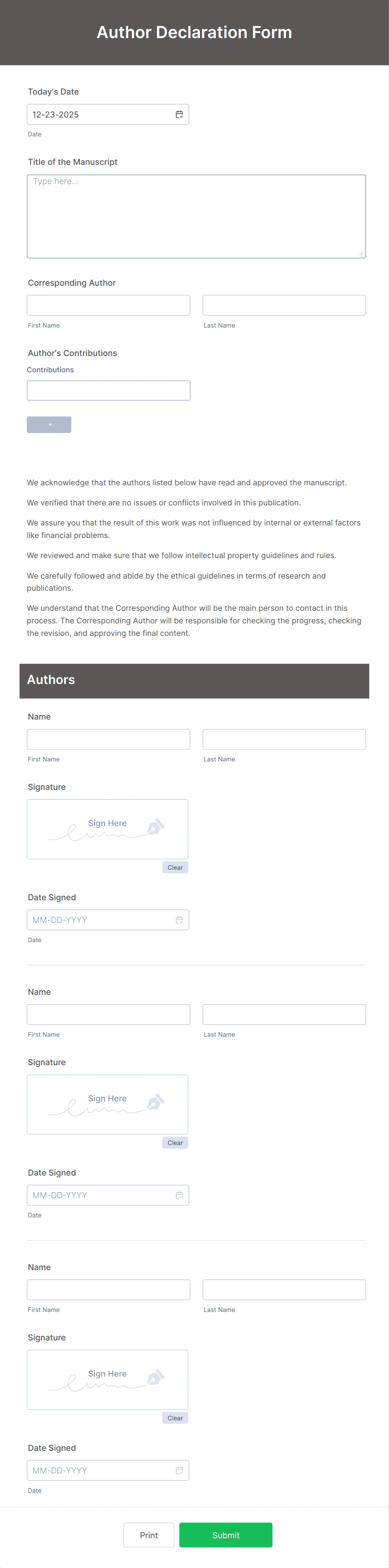The image size is (389, 1568).
Task: Clear the third author's signature
Action: click(175, 1418)
